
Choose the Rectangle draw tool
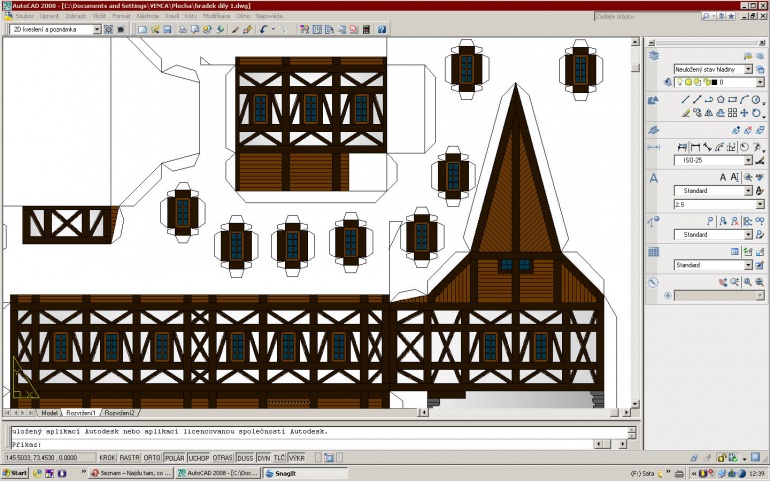coord(732,100)
